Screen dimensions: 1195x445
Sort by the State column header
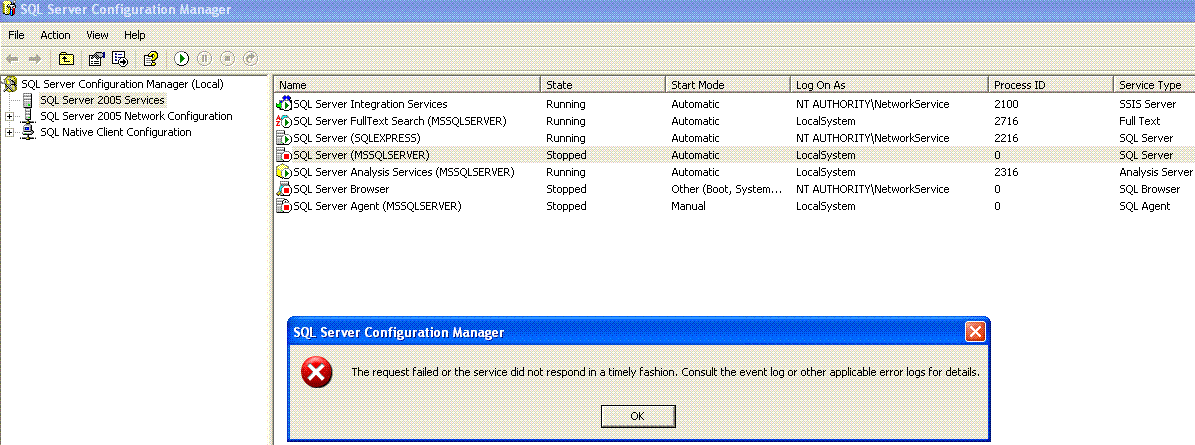(x=603, y=85)
